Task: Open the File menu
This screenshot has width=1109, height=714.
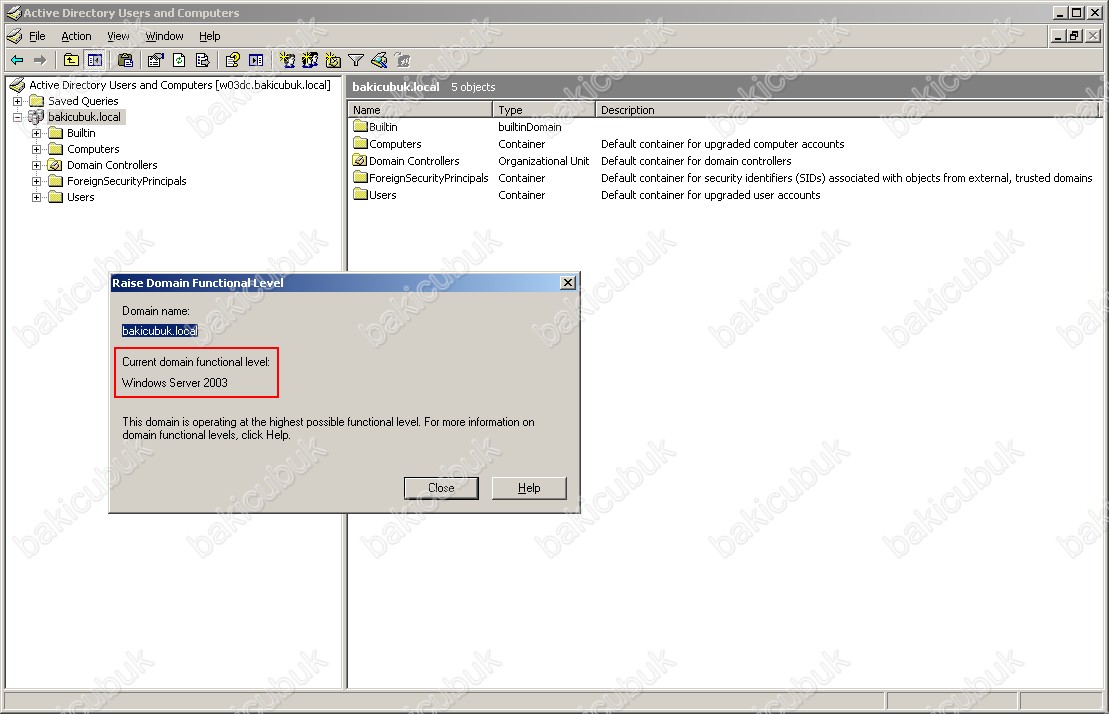Action: click(37, 36)
